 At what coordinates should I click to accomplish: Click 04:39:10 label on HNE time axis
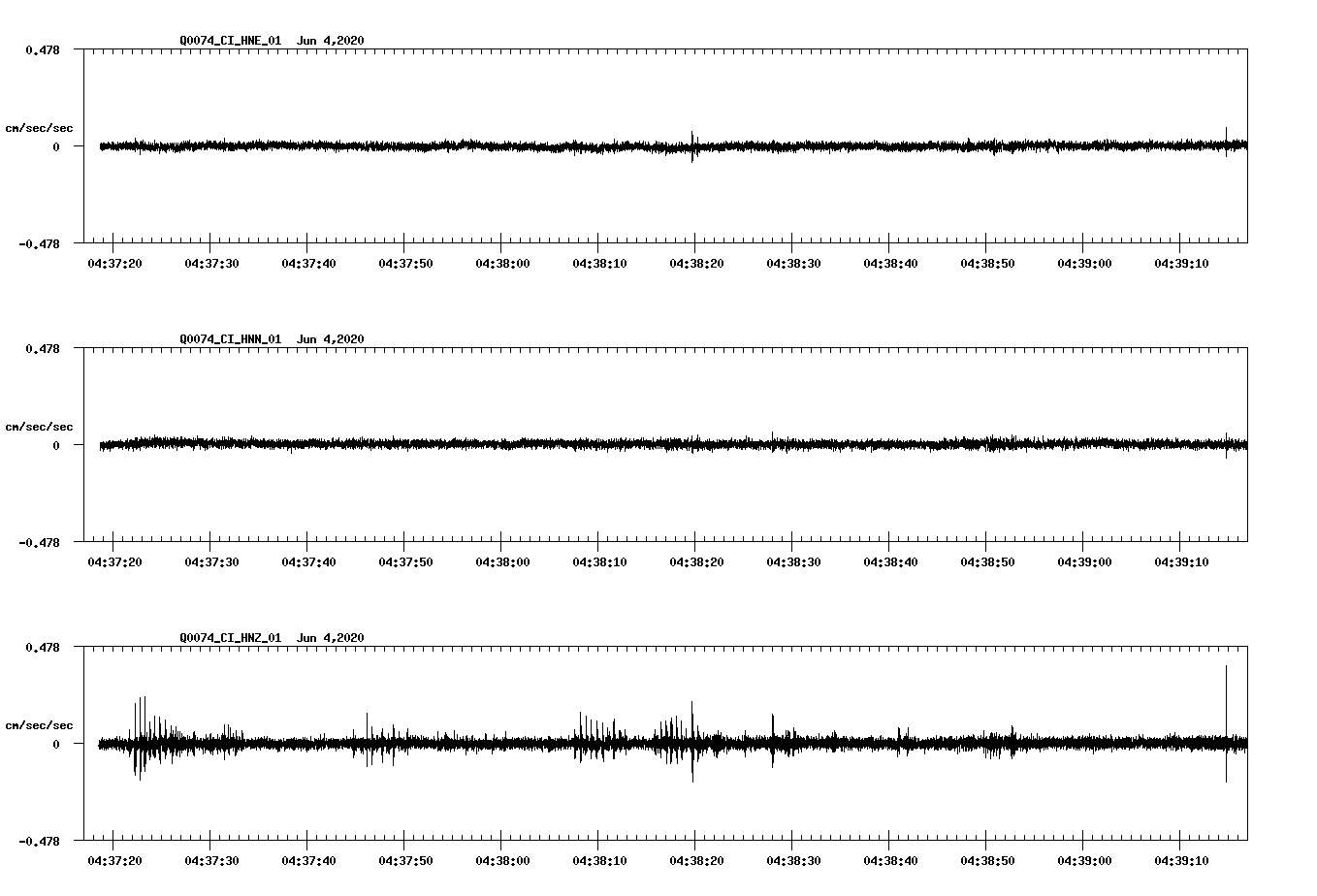click(1181, 264)
